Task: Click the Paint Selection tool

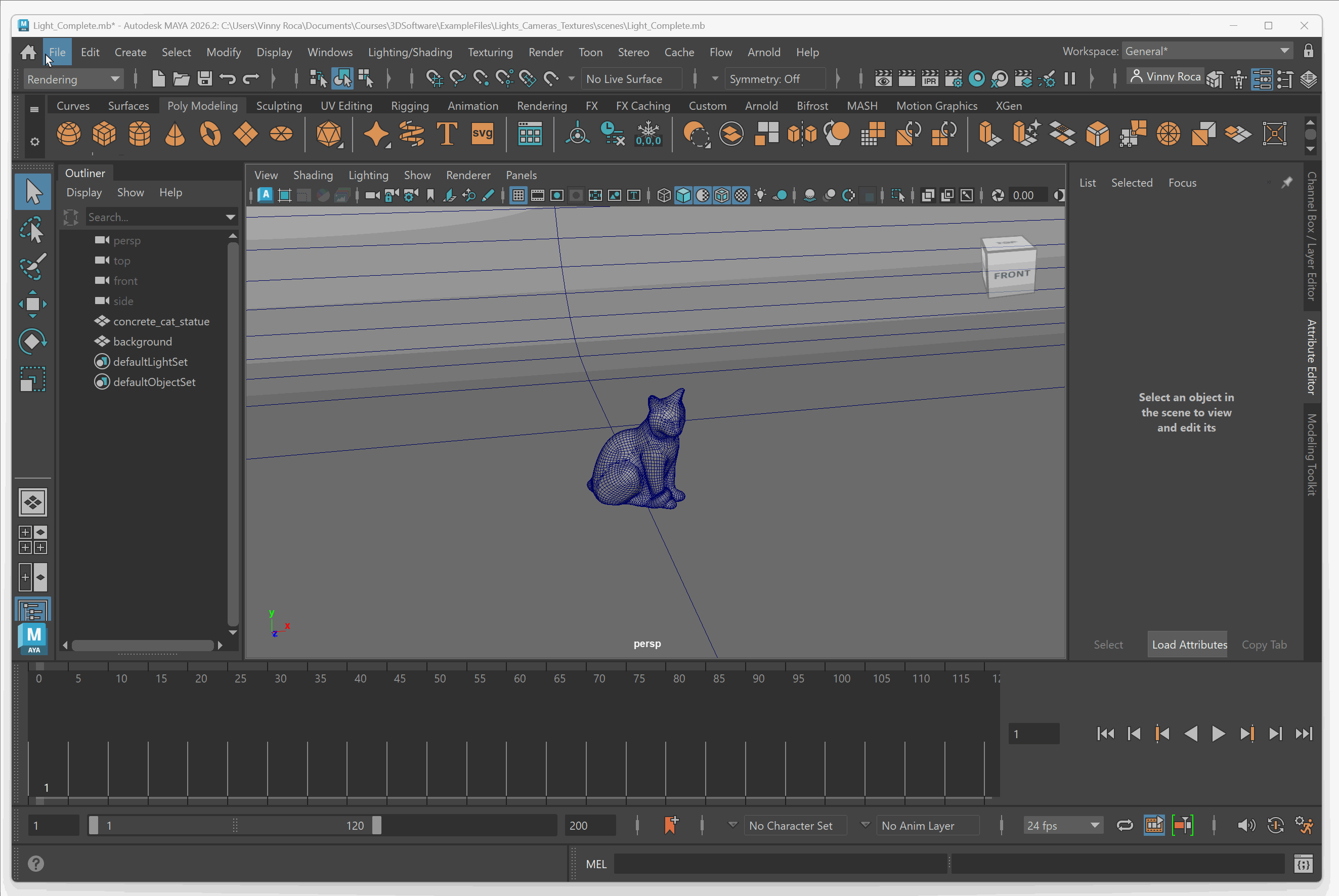Action: point(32,267)
